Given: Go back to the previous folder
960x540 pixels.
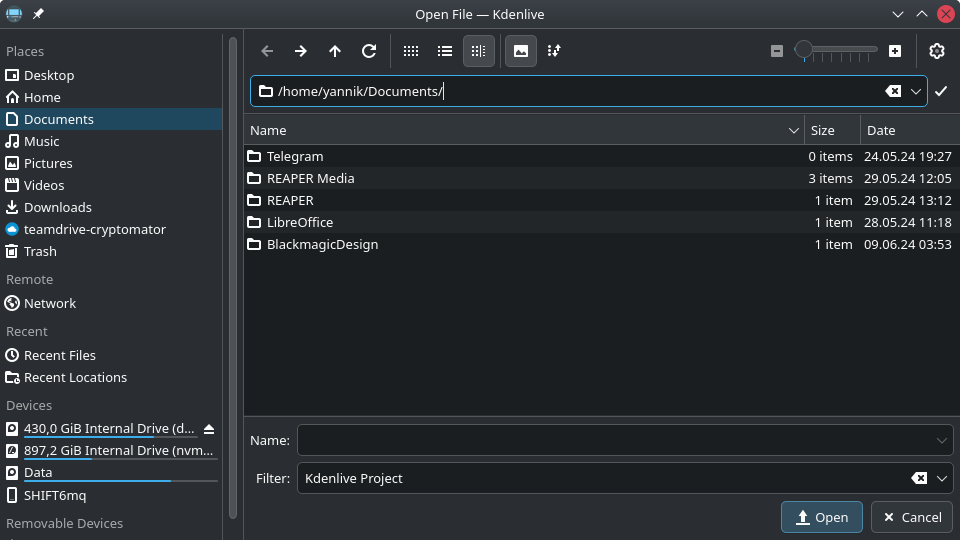Looking at the screenshot, I should click(267, 51).
